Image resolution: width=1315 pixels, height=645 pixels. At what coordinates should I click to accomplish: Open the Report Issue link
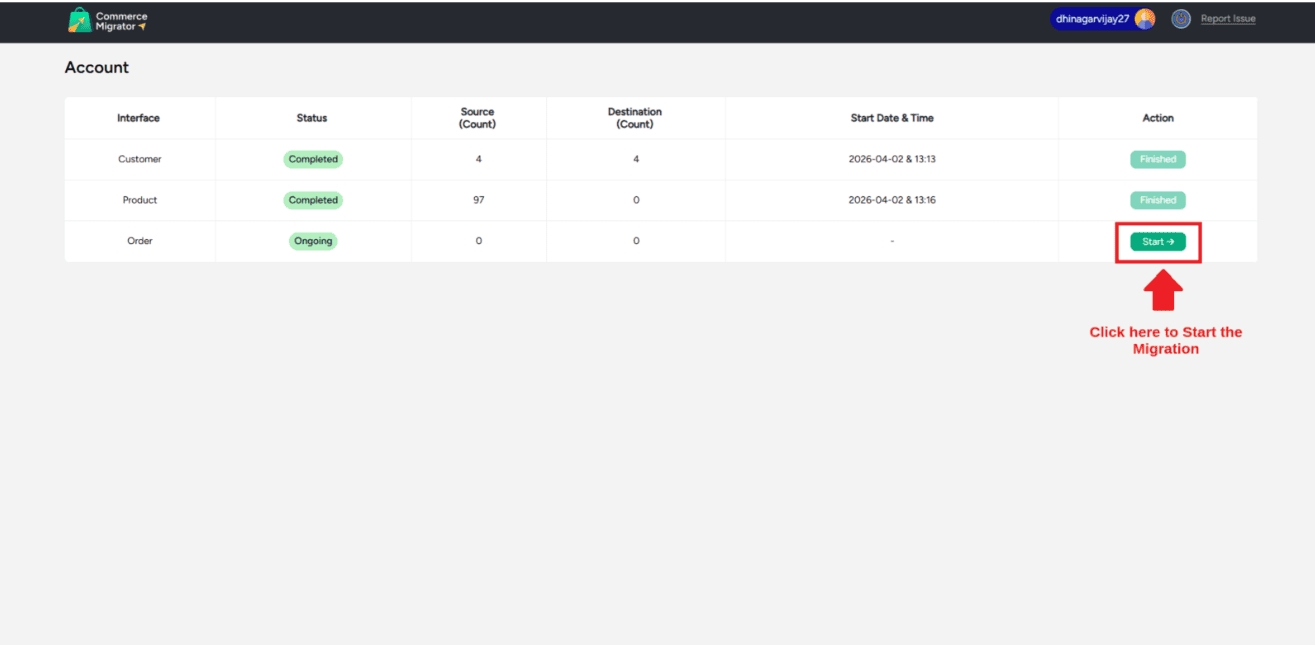click(1228, 19)
